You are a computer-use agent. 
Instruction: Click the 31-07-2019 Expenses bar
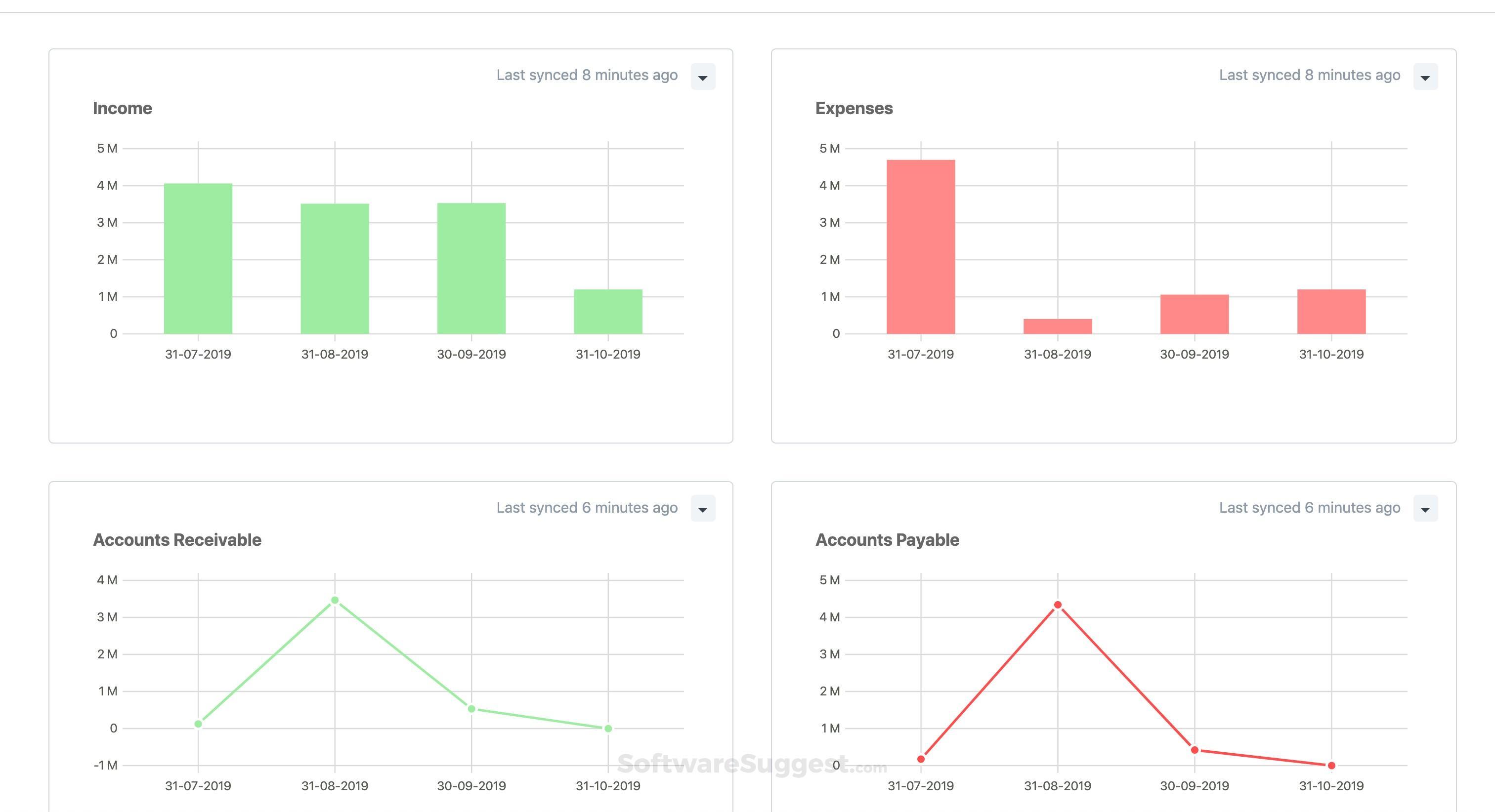point(920,246)
